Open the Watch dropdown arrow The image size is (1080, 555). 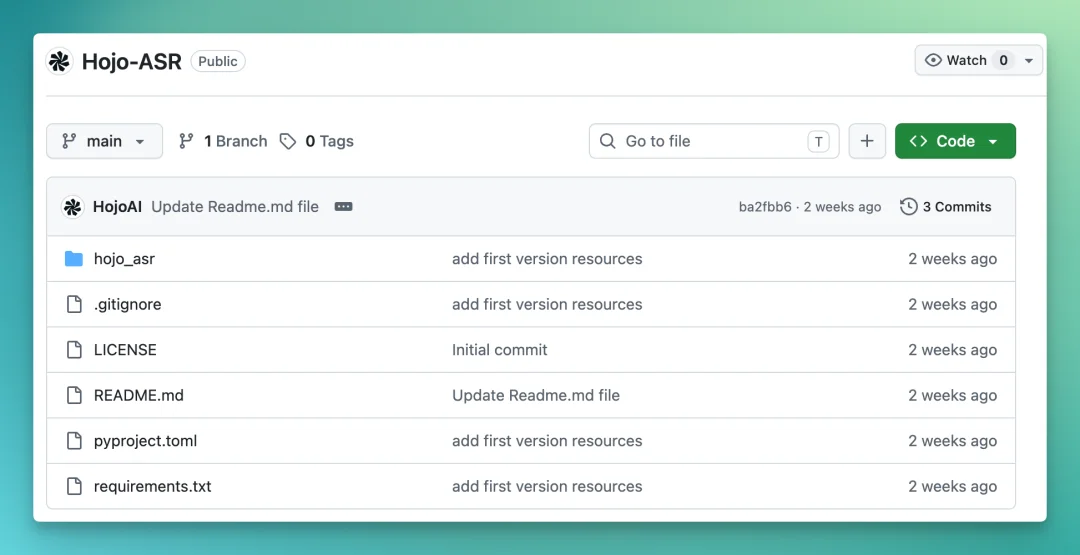point(1029,61)
